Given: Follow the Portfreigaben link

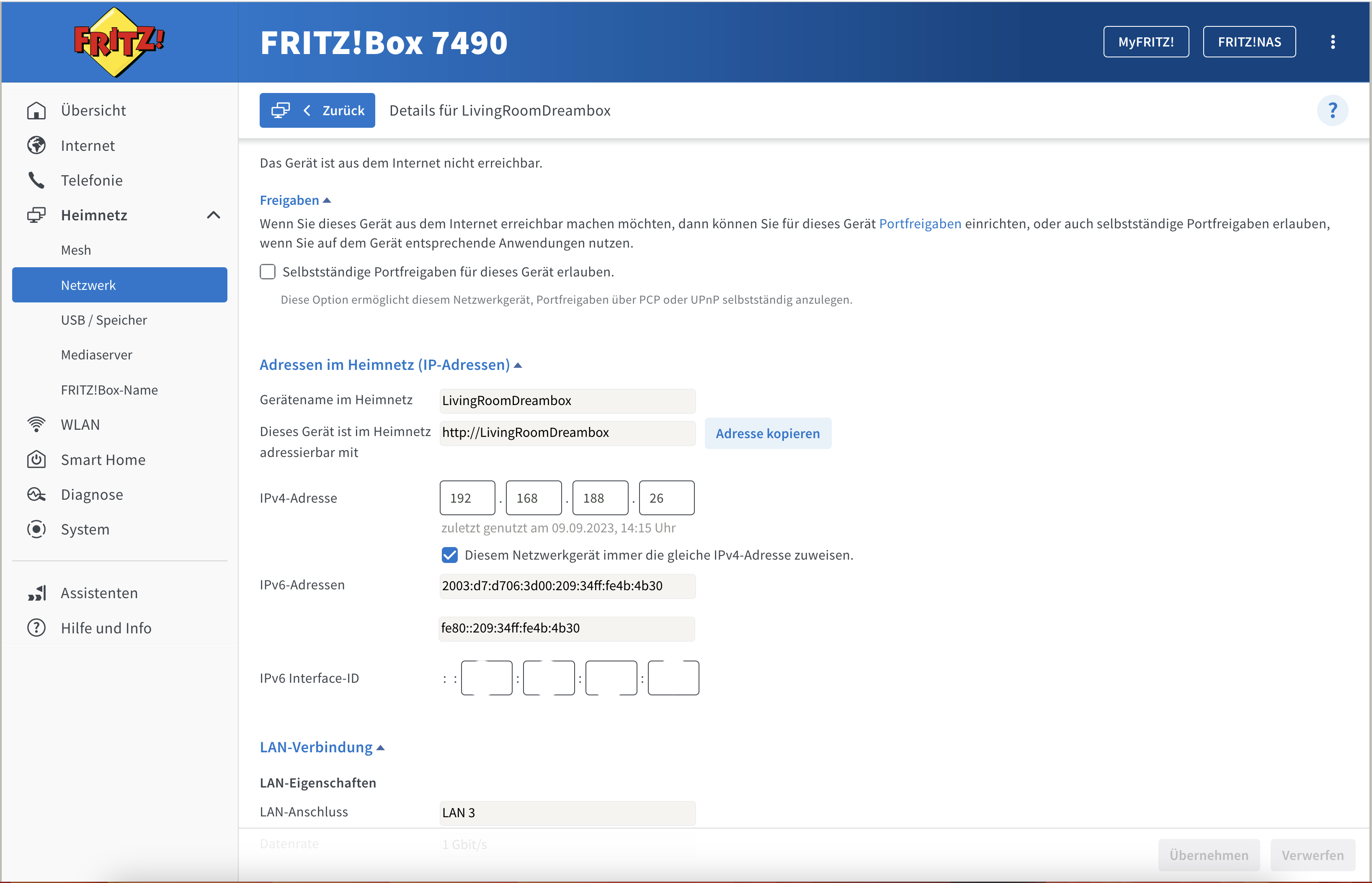Looking at the screenshot, I should pyautogui.click(x=920, y=224).
